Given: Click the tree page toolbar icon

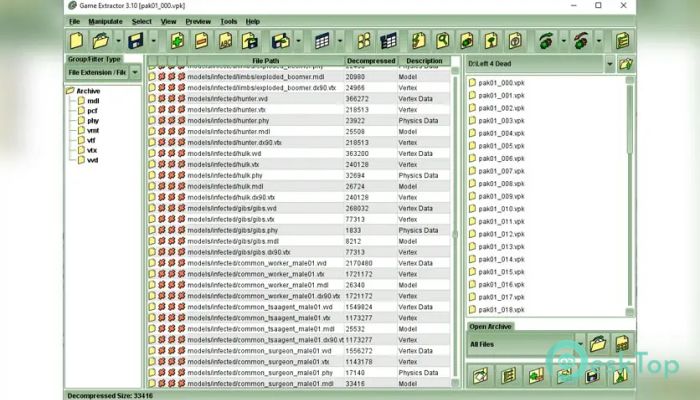Looking at the screenshot, I should (x=491, y=41).
